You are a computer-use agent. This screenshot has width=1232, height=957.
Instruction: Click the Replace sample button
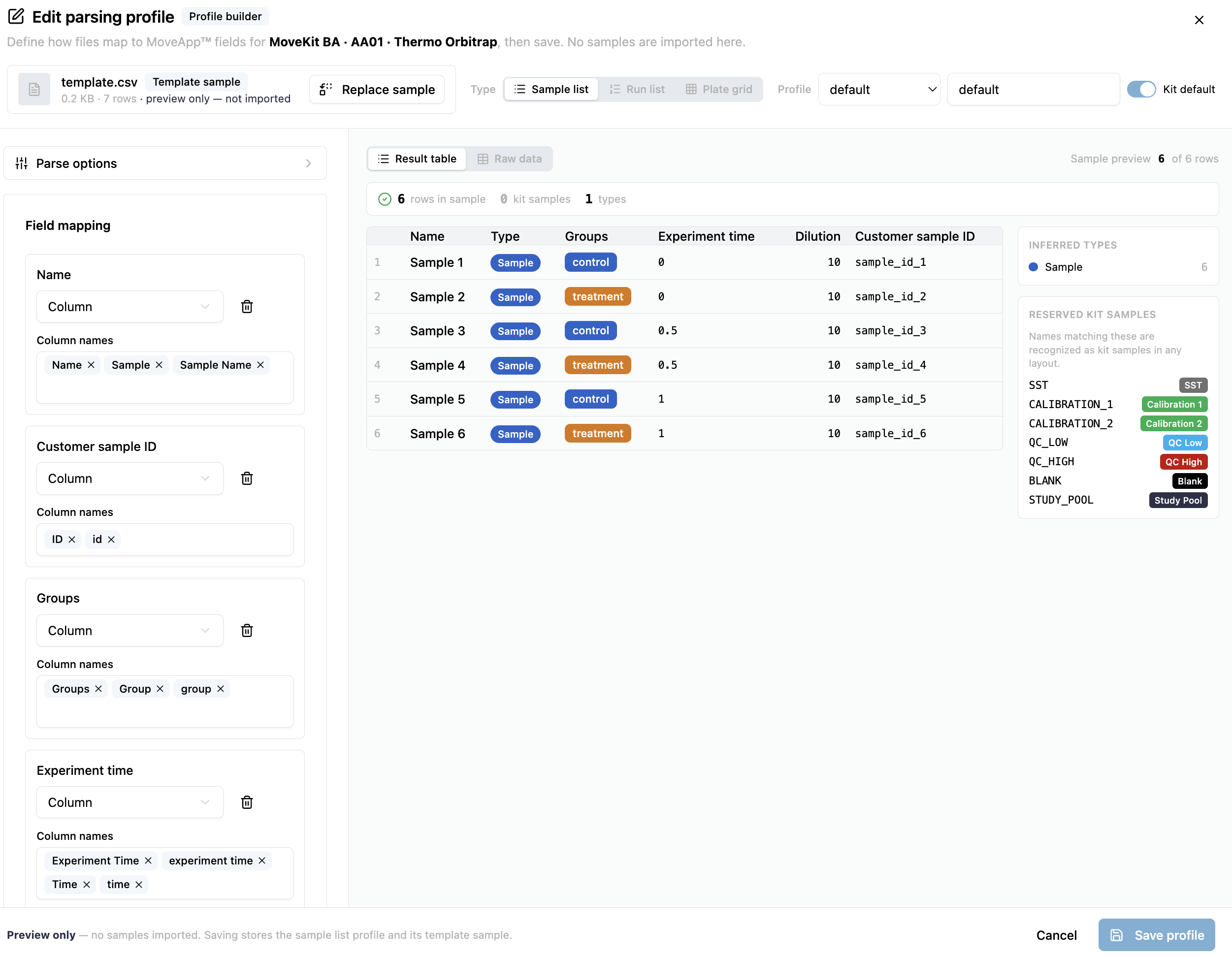[377, 89]
